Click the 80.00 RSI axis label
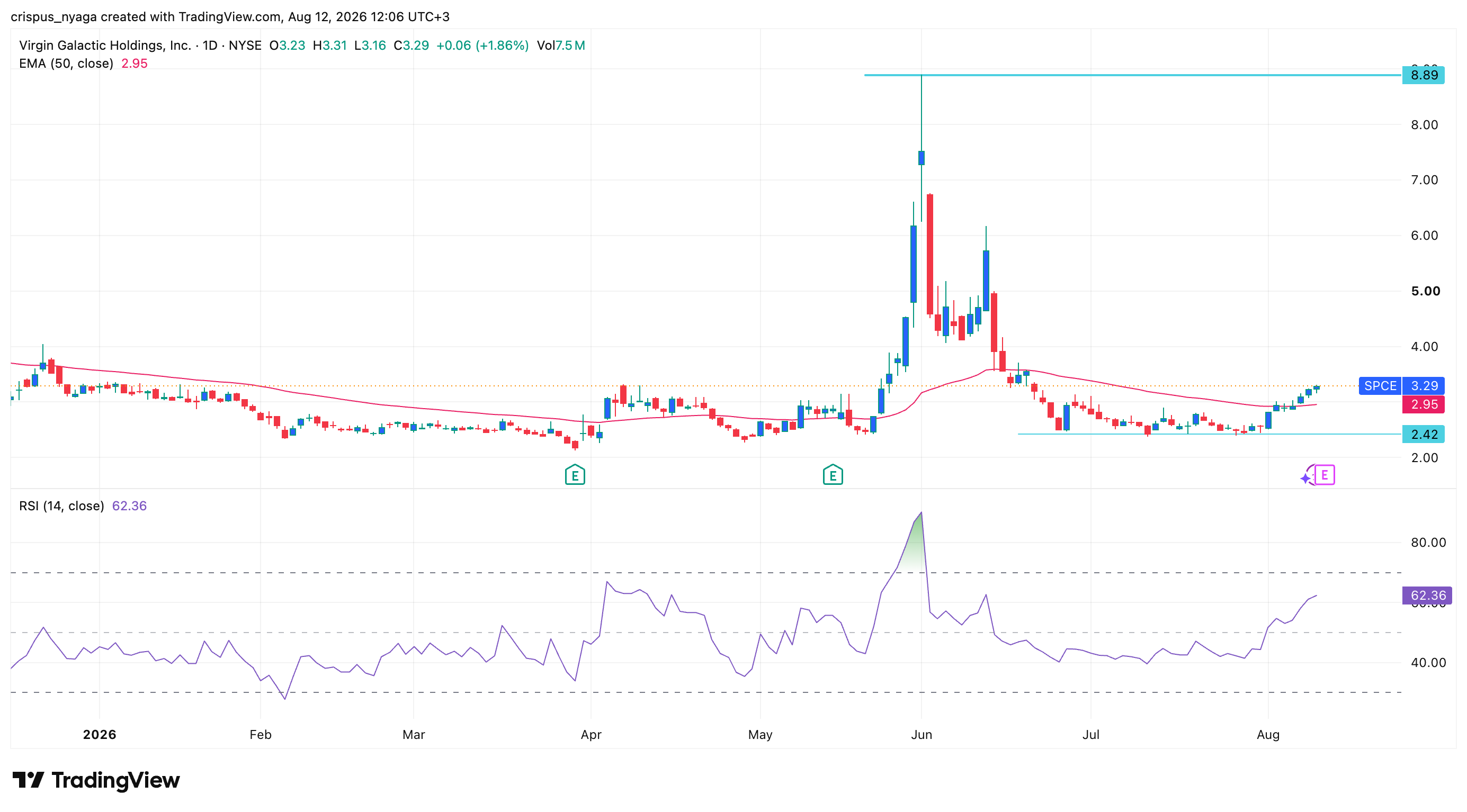1467x812 pixels. click(x=1428, y=543)
